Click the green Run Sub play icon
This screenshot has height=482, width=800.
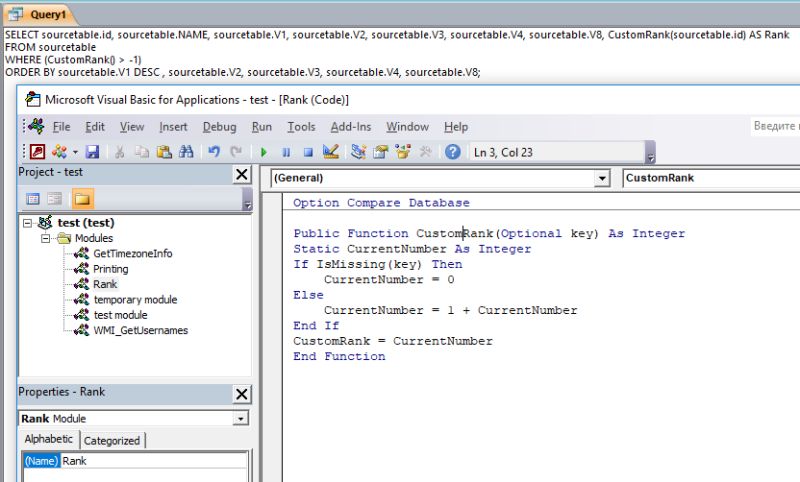click(264, 152)
